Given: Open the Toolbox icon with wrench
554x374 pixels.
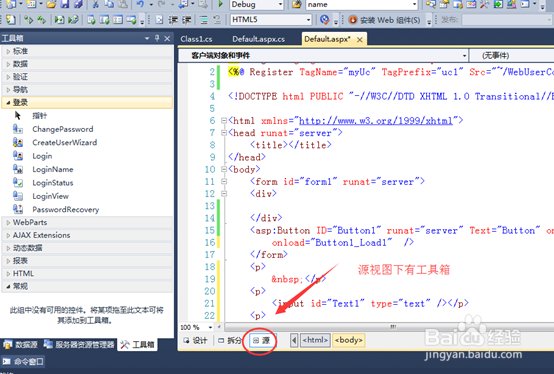Looking at the screenshot, I should [x=484, y=4].
